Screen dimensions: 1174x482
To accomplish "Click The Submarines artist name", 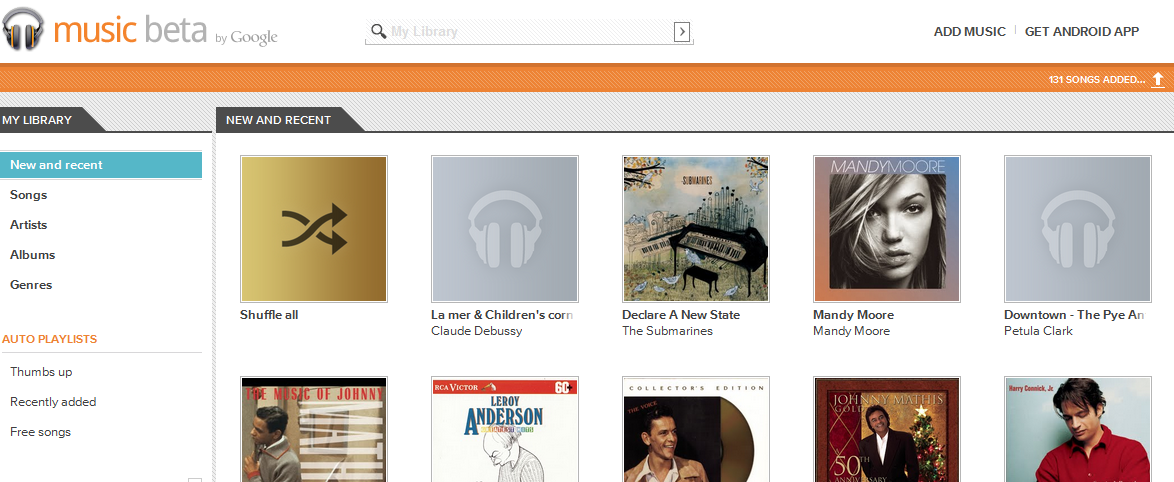I will coord(667,331).
